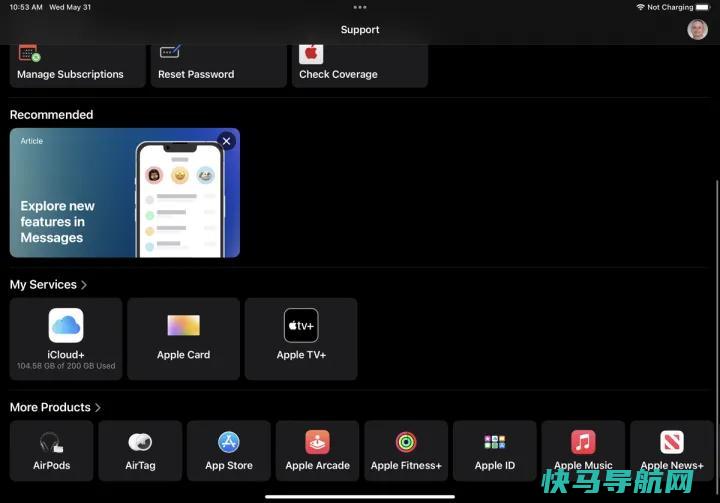Tap the Check Coverage Apple icon

tap(311, 54)
